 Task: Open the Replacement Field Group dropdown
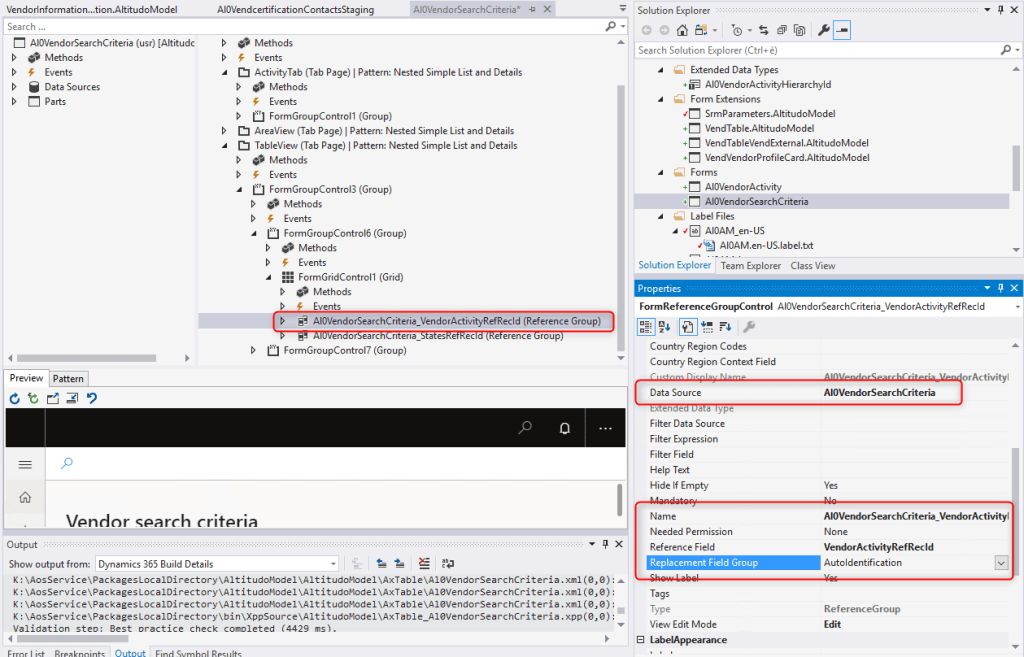(x=1001, y=563)
